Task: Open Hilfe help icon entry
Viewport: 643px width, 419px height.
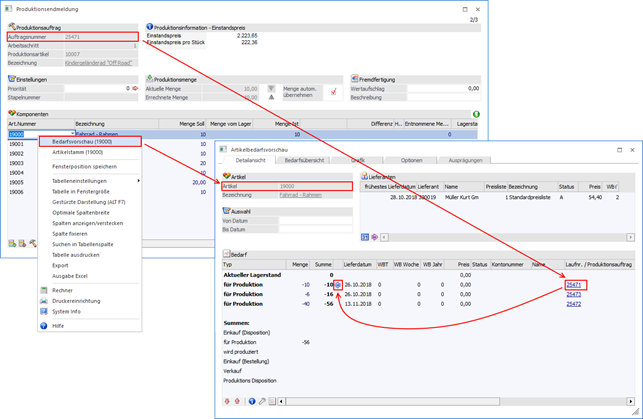Action: [43, 326]
